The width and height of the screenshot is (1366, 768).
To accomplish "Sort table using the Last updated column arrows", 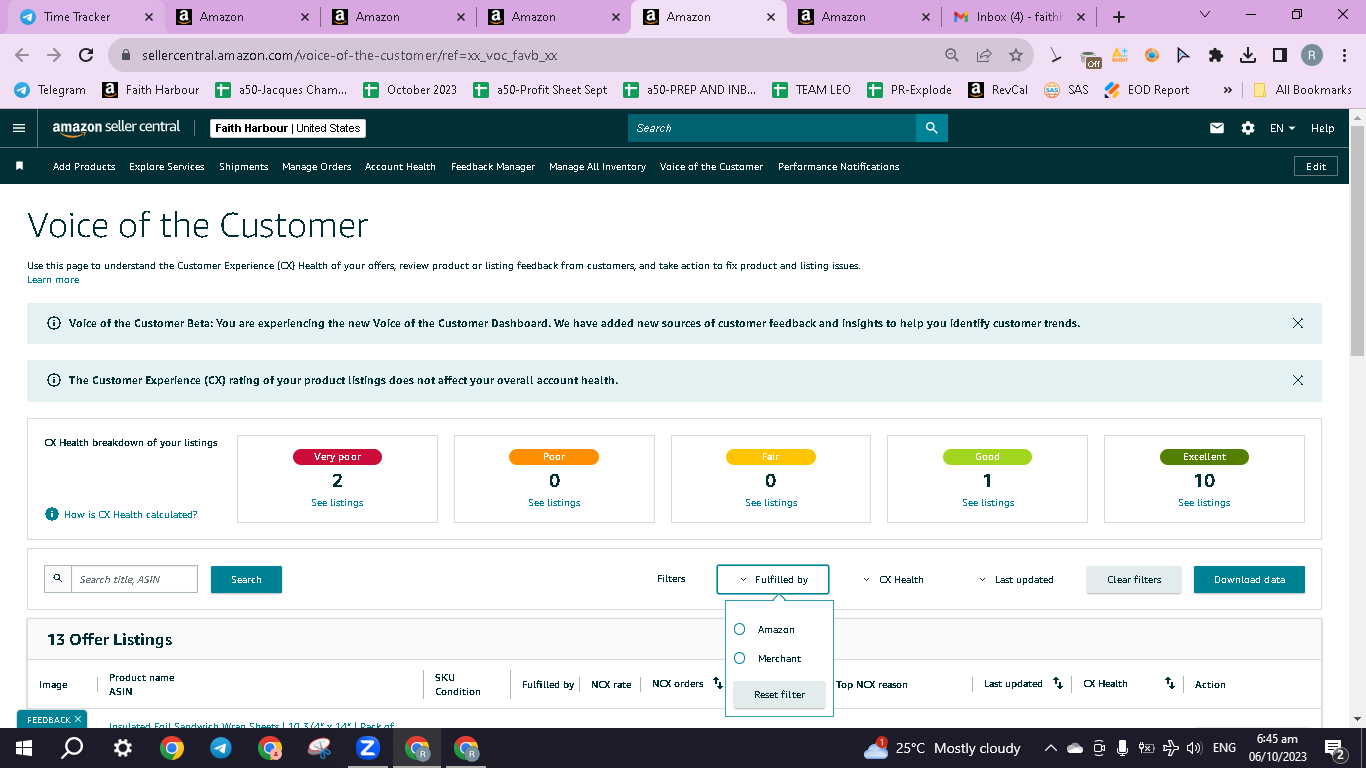I will pos(1057,684).
